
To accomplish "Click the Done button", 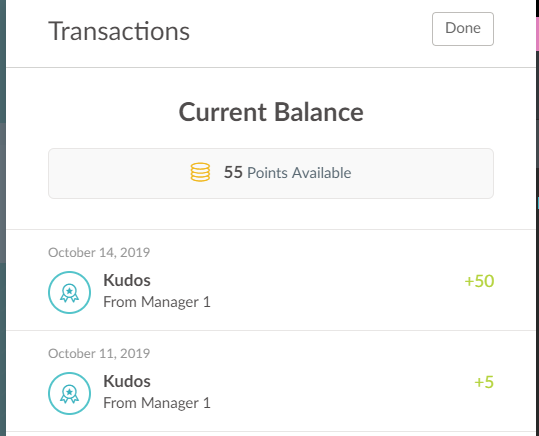I will [x=463, y=29].
